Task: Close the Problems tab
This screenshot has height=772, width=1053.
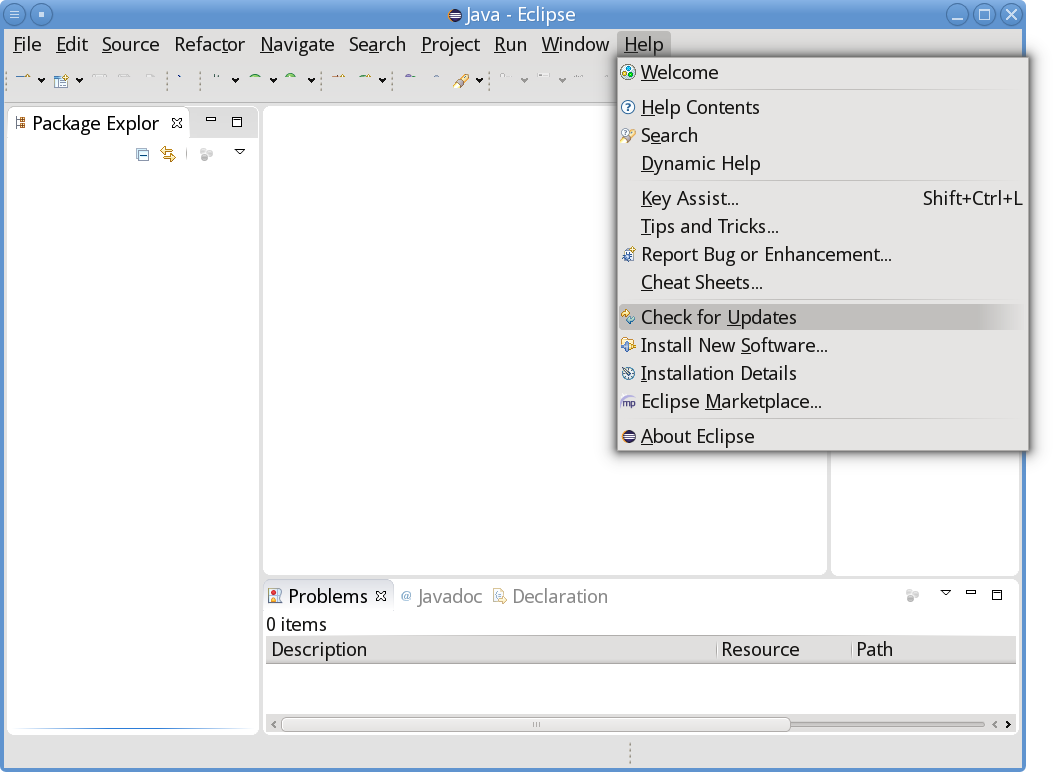Action: pyautogui.click(x=381, y=596)
